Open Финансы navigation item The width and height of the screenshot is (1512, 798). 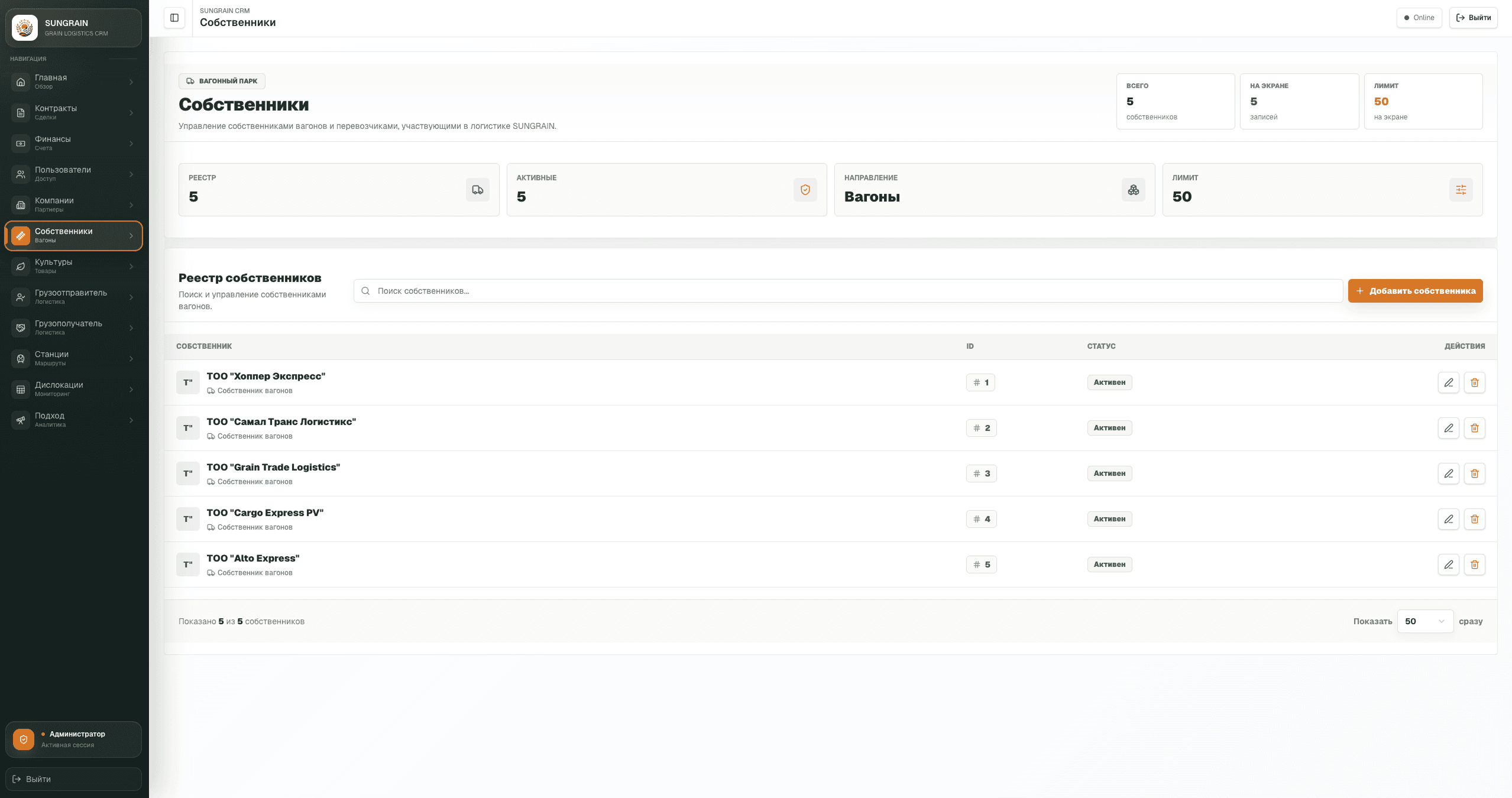[73, 144]
